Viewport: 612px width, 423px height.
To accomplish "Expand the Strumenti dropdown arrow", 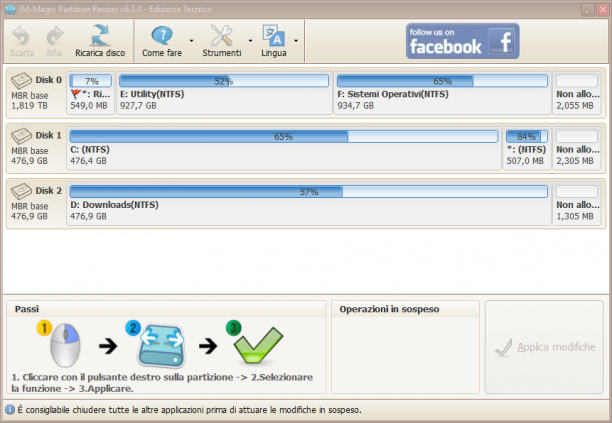I will [x=250, y=41].
